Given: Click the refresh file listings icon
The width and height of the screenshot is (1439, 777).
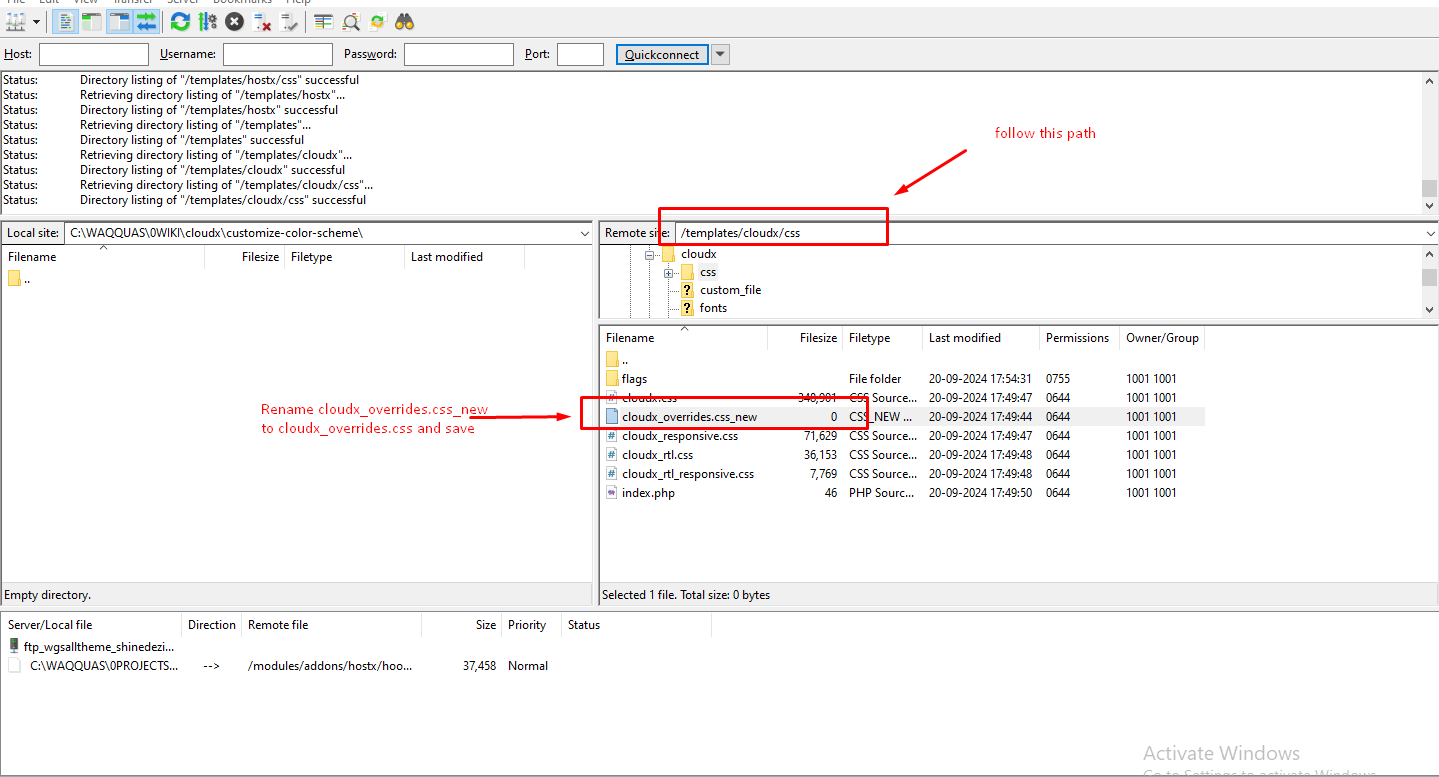Looking at the screenshot, I should (180, 21).
